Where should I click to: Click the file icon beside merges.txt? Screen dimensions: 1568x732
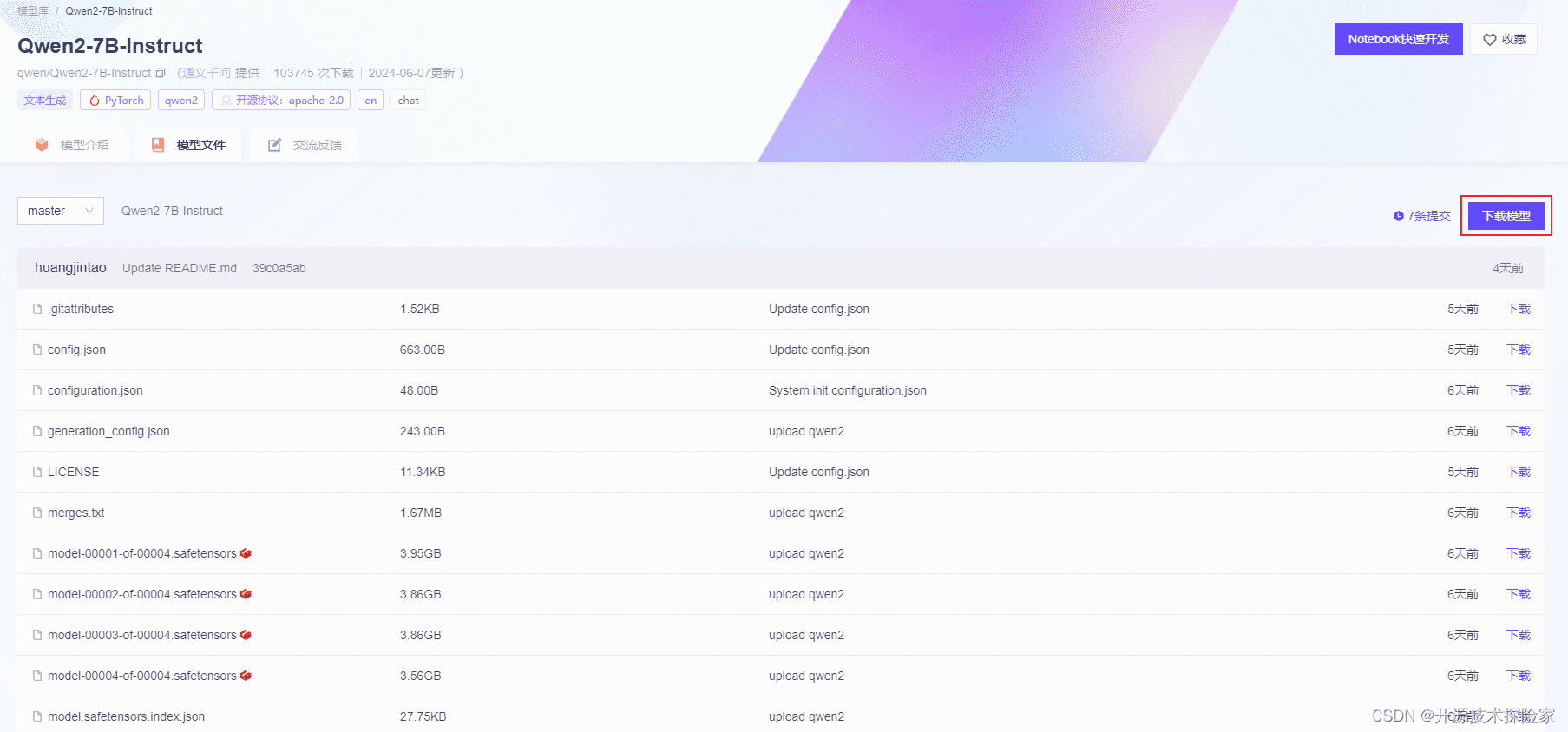(37, 513)
